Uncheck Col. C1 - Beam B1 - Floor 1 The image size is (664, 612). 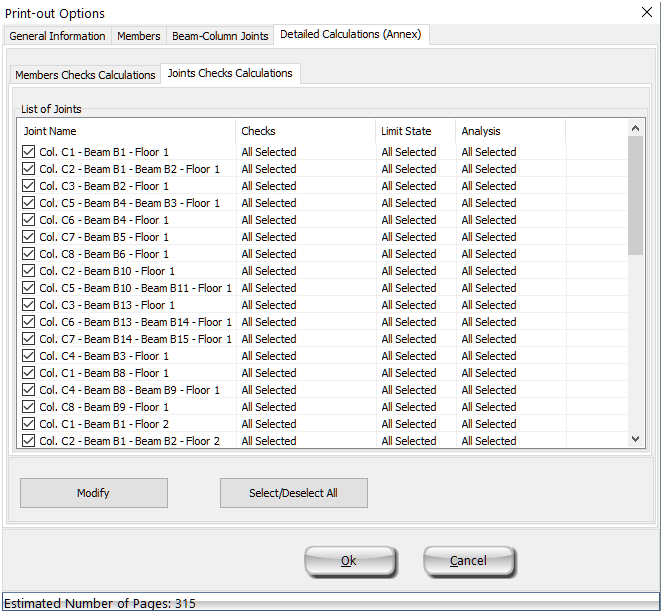28,152
